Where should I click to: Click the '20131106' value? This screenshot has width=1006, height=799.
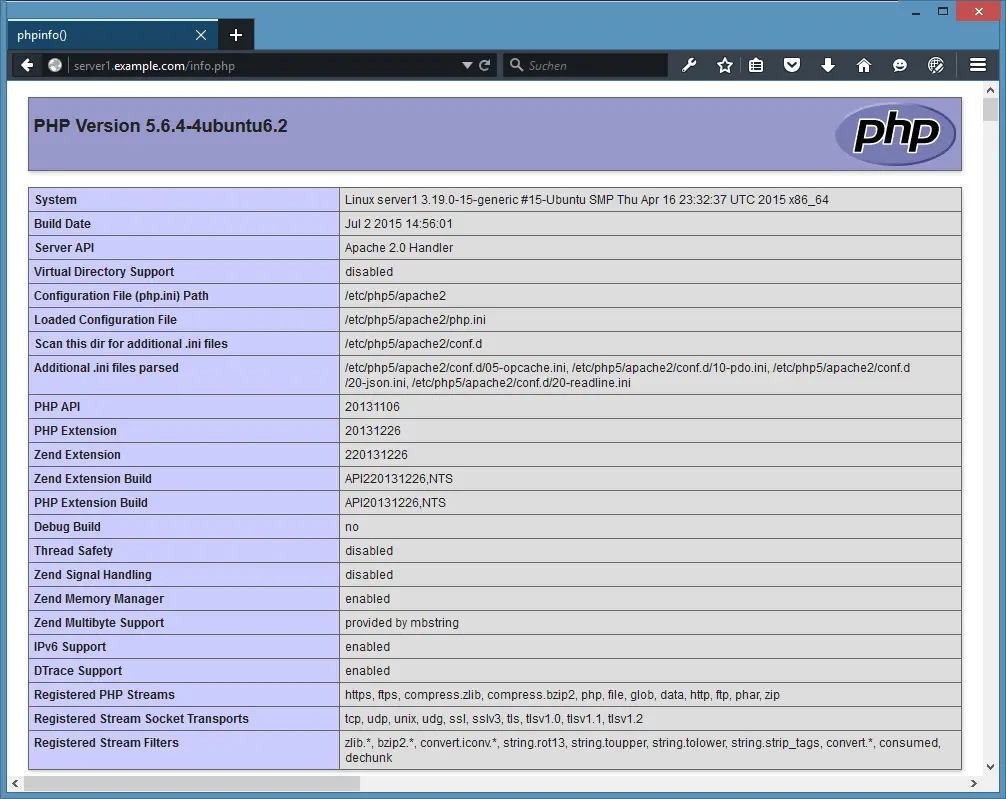372,407
